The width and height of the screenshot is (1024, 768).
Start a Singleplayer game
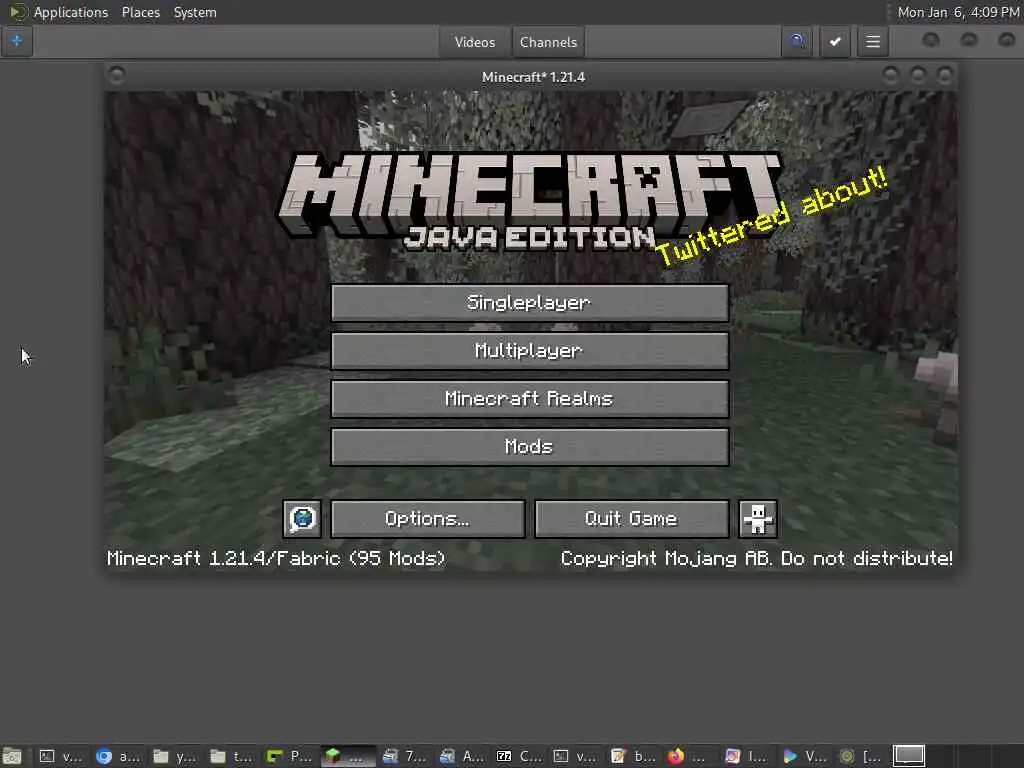(530, 303)
